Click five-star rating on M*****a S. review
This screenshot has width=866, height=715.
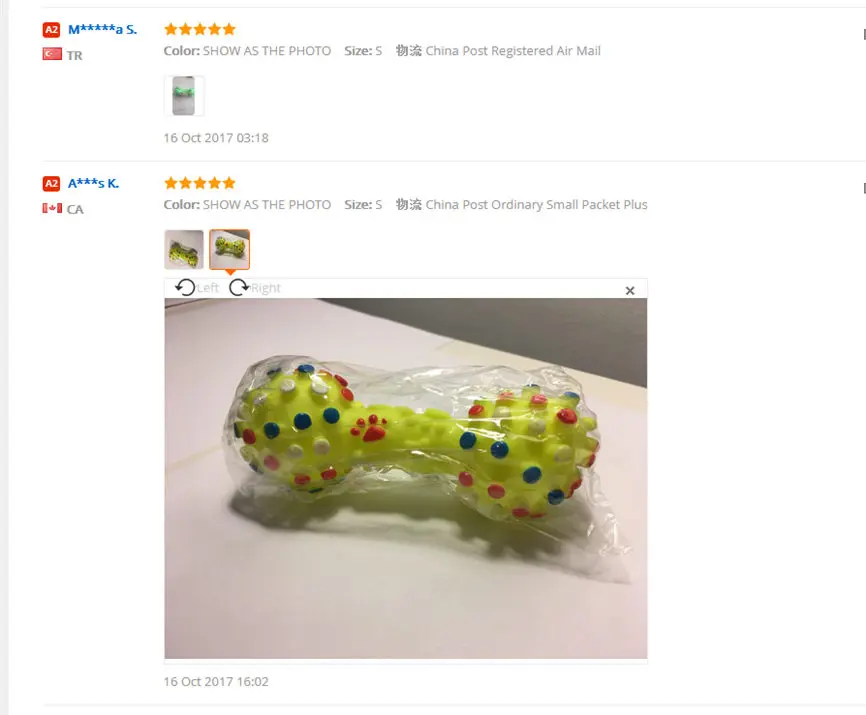[x=200, y=29]
